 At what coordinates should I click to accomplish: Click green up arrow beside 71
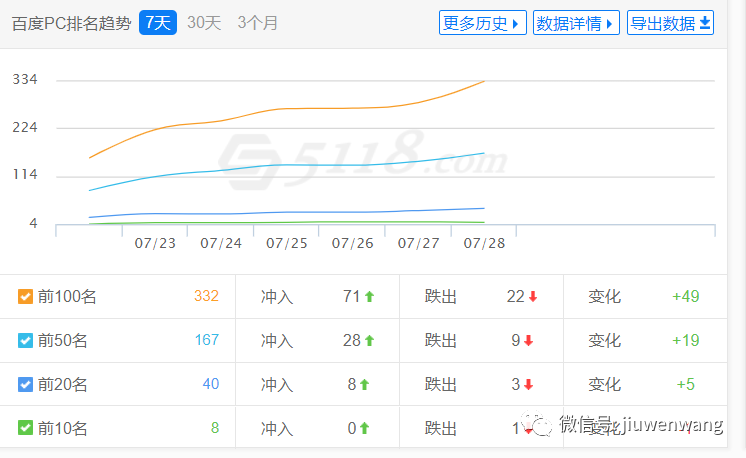(x=369, y=297)
